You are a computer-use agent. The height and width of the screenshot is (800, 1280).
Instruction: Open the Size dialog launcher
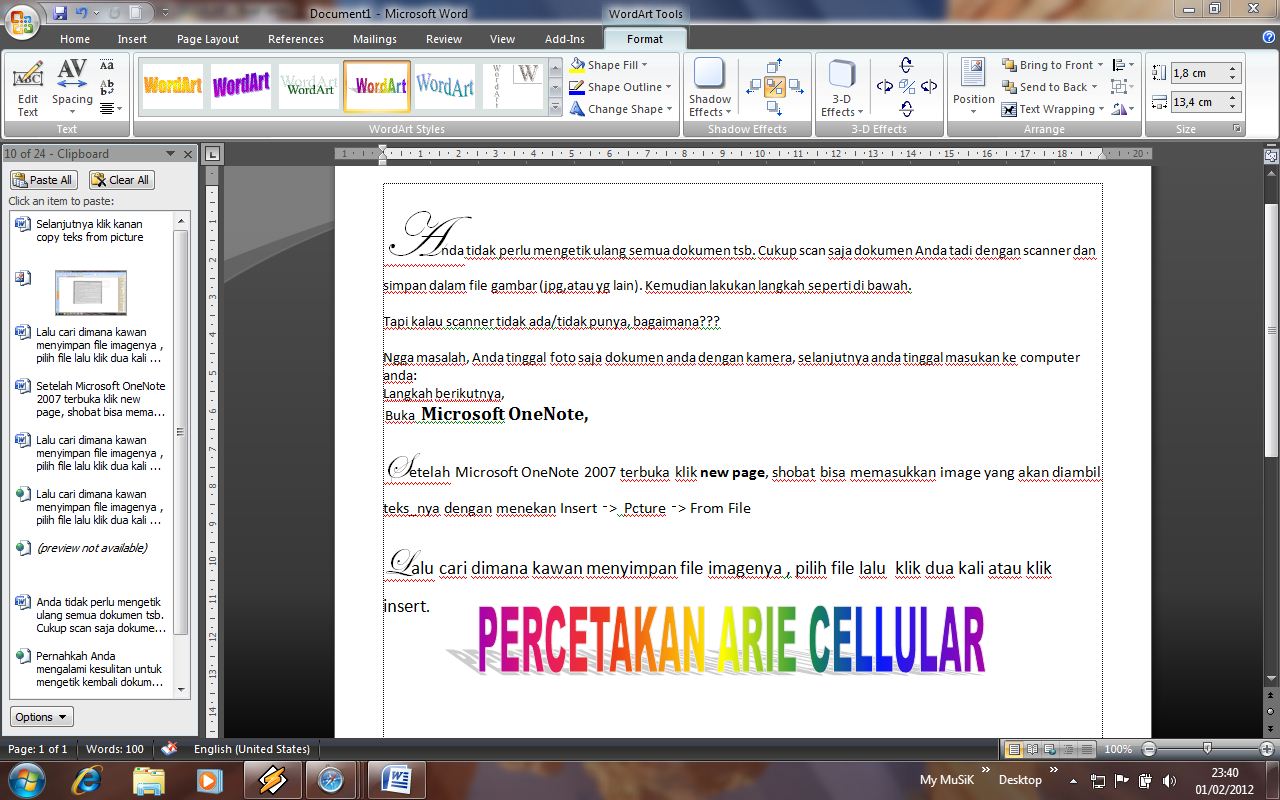(1237, 129)
